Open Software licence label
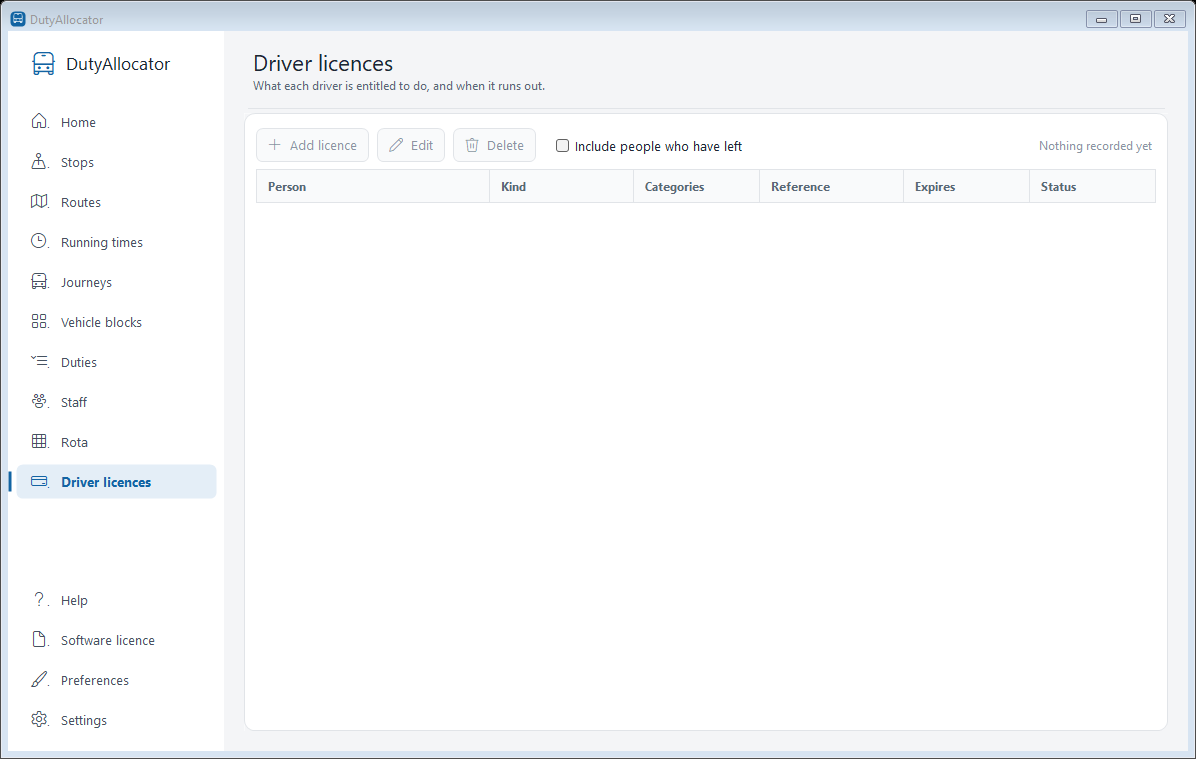1196x759 pixels. pos(108,641)
